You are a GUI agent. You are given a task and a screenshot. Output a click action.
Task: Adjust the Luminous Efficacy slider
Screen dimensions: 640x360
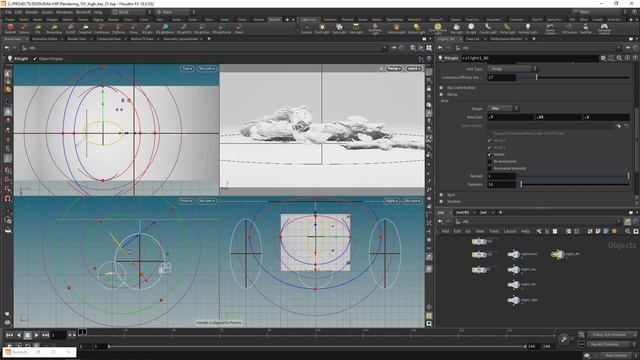pos(574,77)
